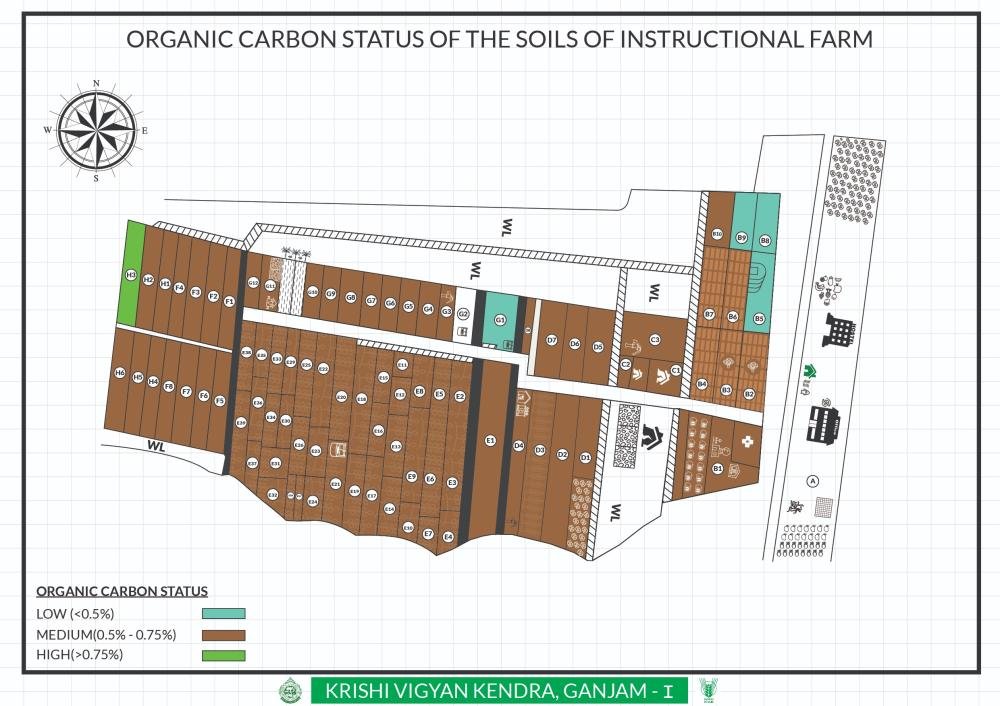Screen dimensions: 1000x706
Task: Click the compass rose icon
Action: [x=96, y=130]
